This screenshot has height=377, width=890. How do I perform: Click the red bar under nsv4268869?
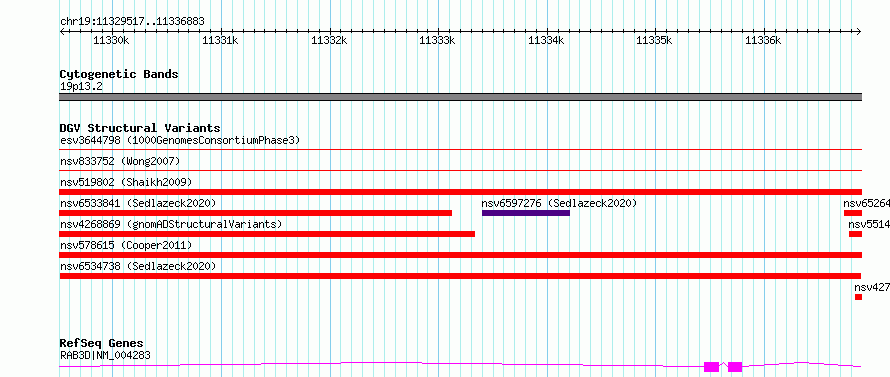pyautogui.click(x=267, y=234)
